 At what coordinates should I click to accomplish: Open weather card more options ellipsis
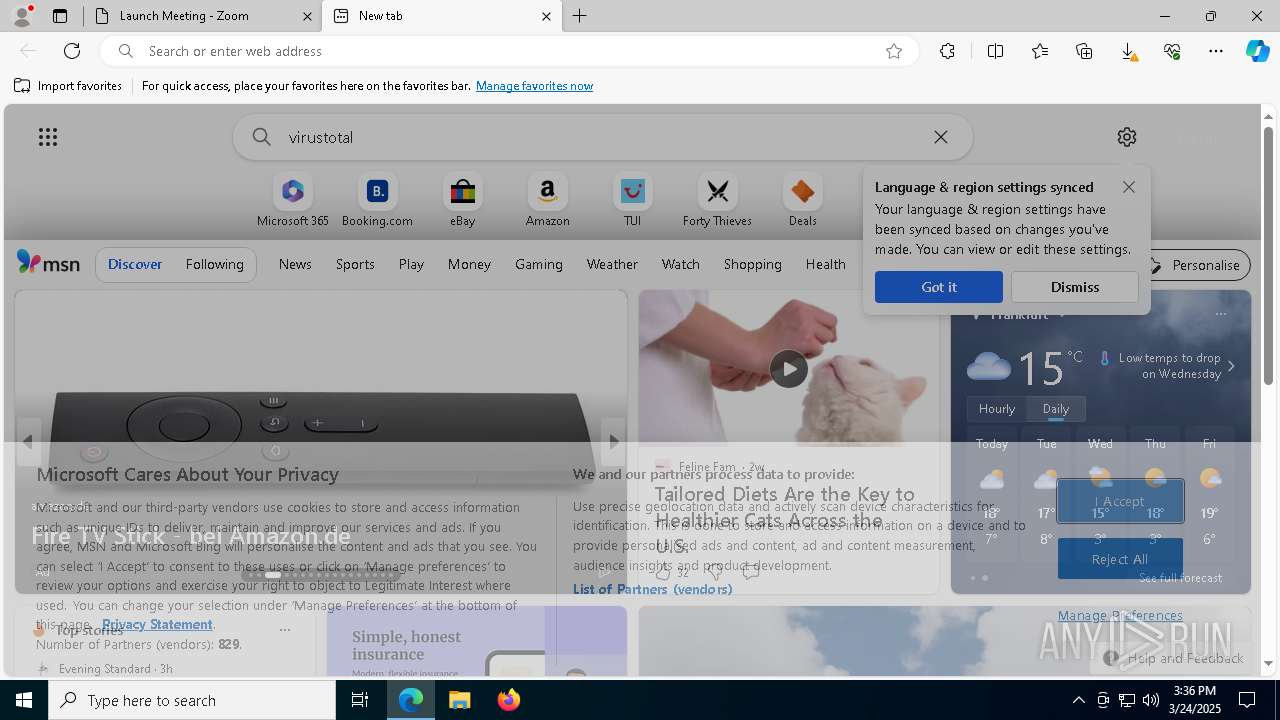[1220, 314]
